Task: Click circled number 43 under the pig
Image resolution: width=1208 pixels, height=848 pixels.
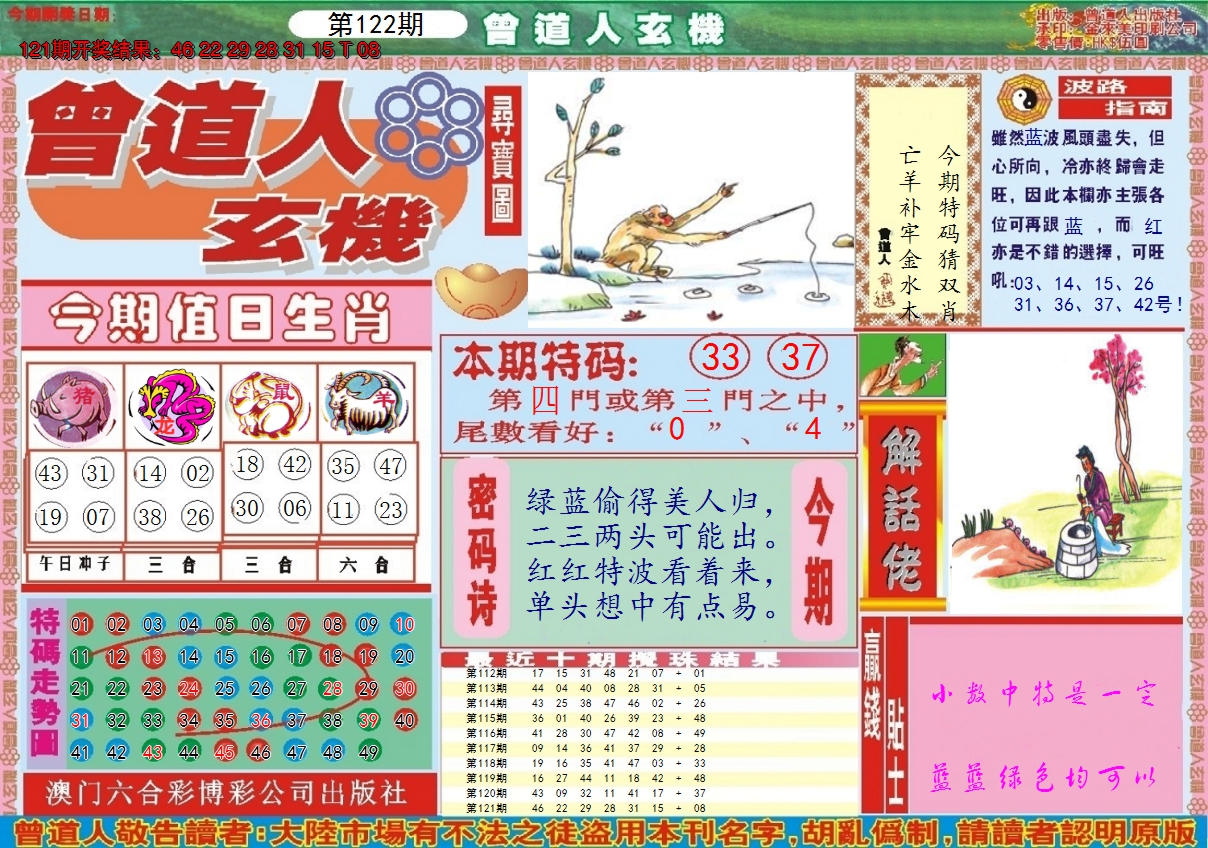Action: (x=50, y=472)
